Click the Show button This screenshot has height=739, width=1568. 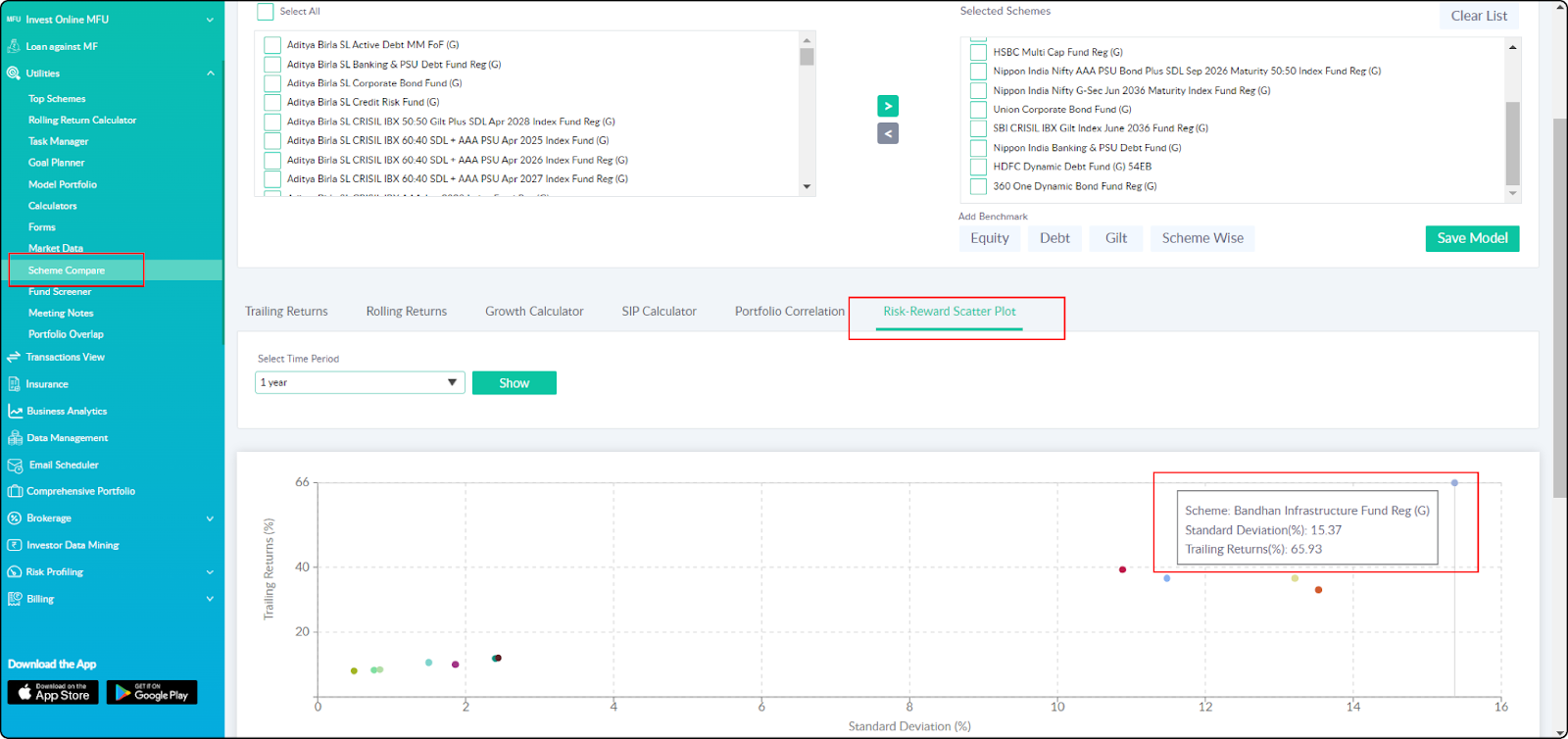coord(514,383)
